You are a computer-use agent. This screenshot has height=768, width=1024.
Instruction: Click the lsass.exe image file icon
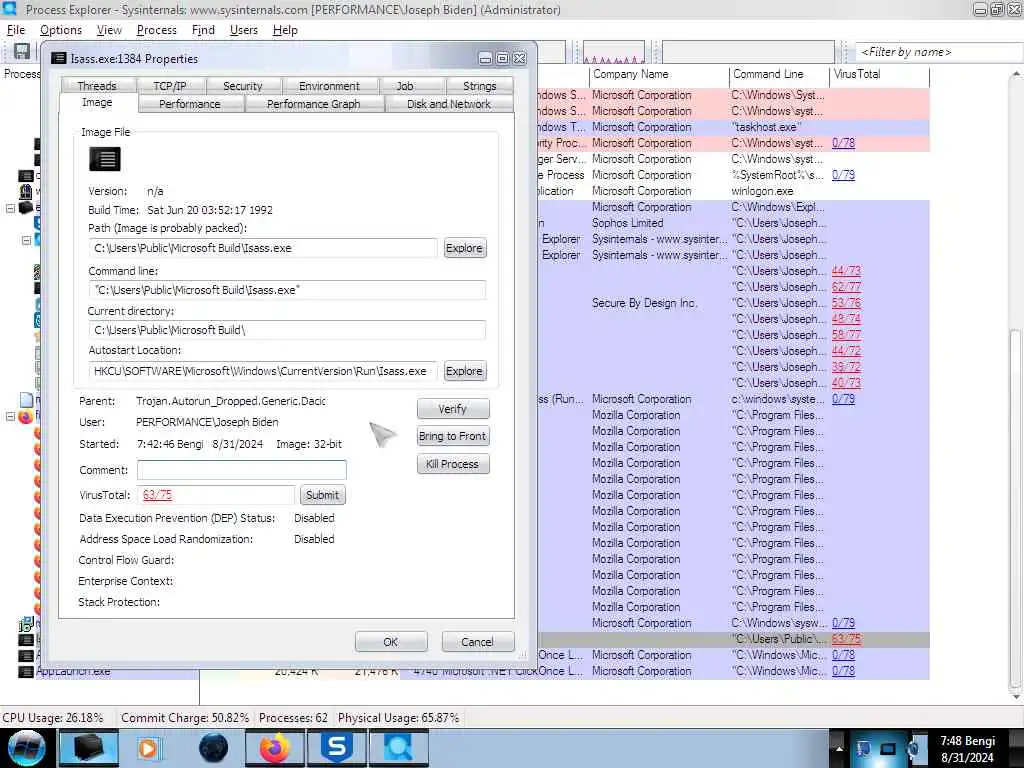point(105,159)
